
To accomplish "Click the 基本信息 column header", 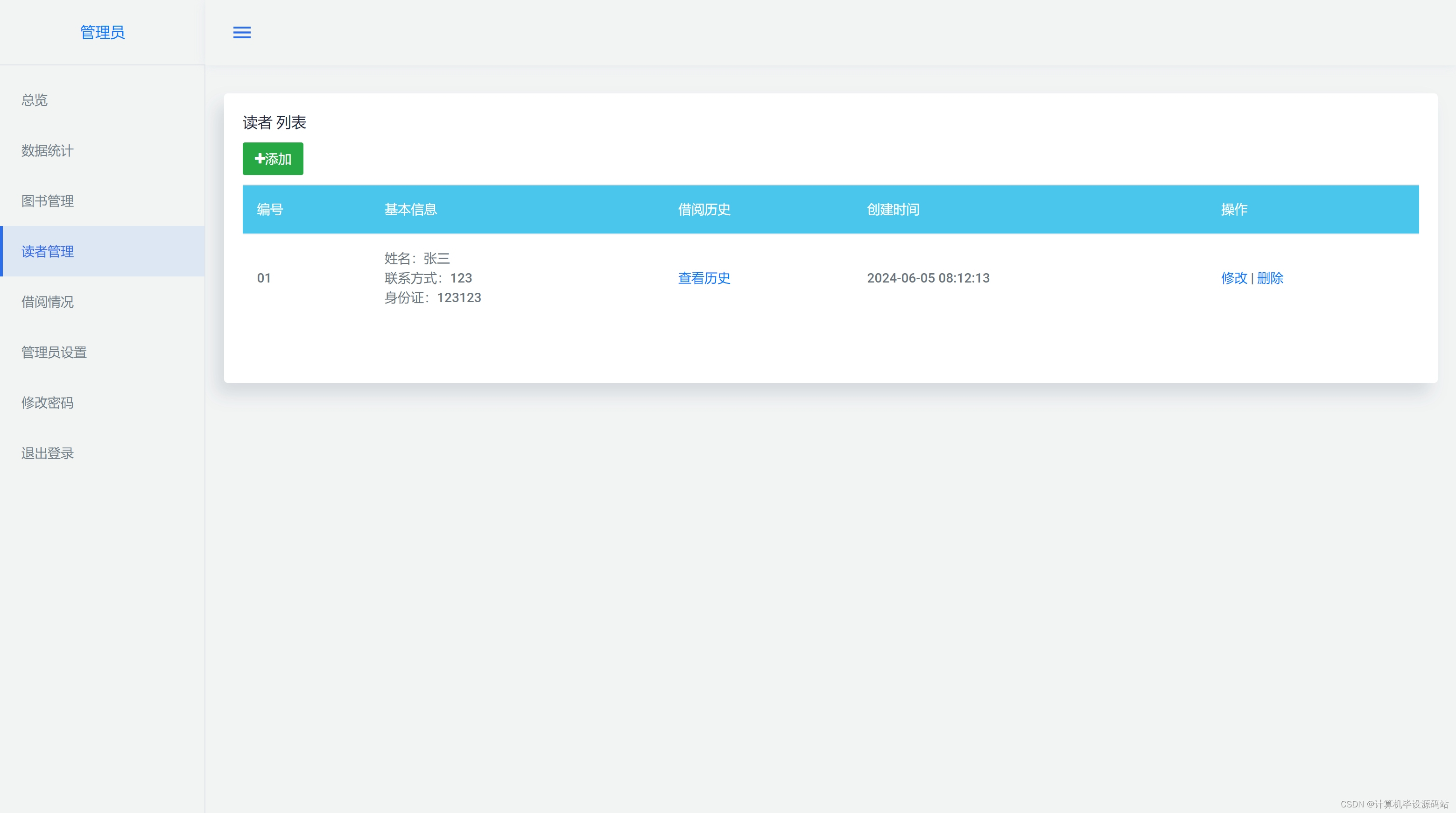I will pyautogui.click(x=410, y=210).
